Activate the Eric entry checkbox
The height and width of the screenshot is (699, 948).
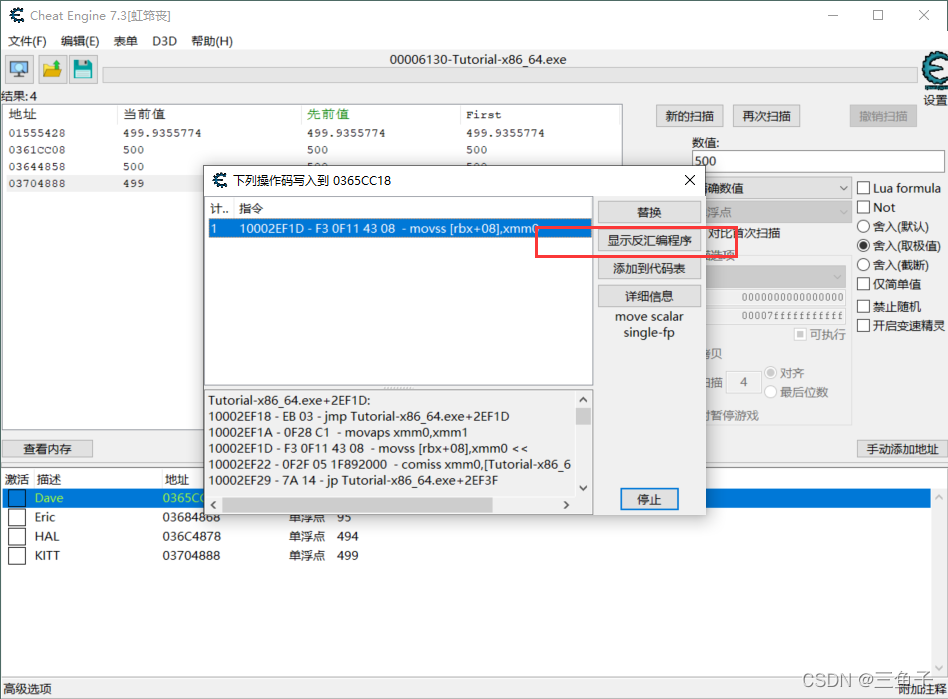(x=17, y=518)
